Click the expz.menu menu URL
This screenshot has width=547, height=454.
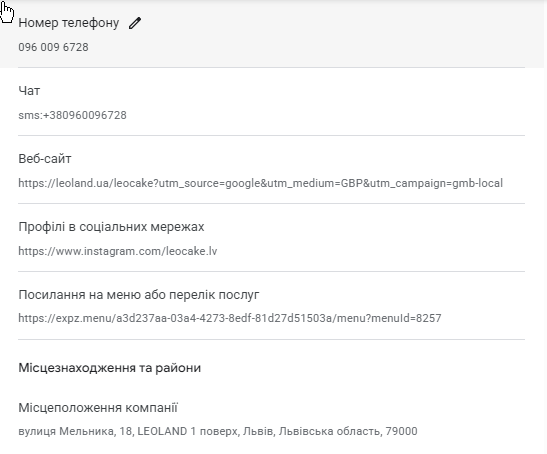[230, 318]
